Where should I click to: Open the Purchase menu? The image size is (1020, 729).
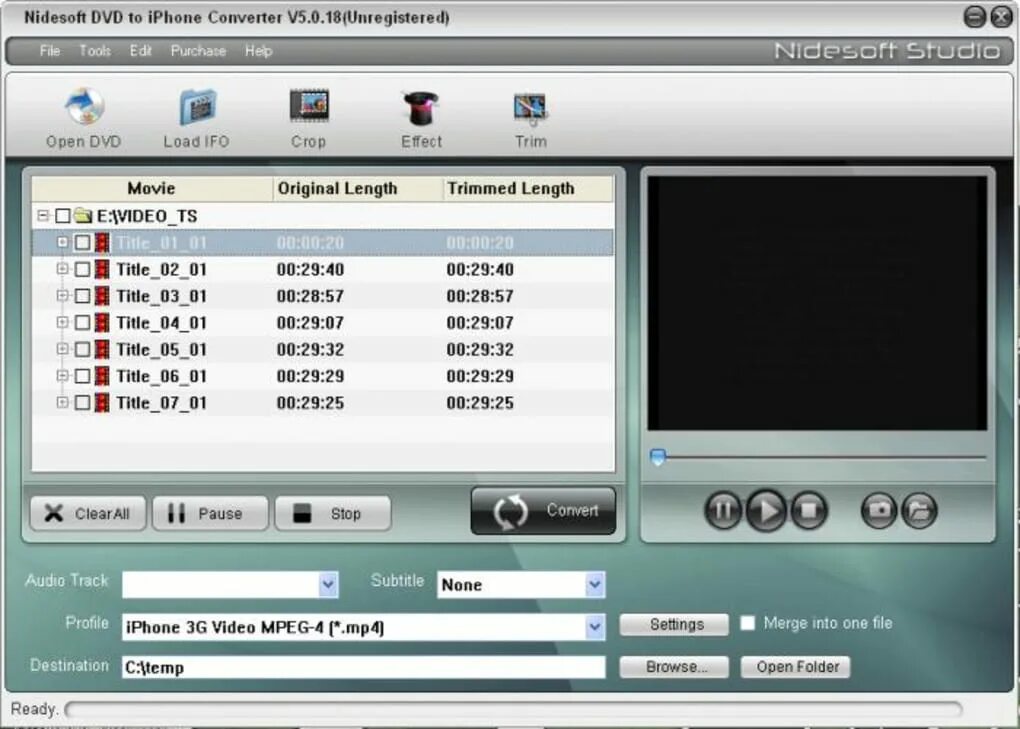[198, 51]
